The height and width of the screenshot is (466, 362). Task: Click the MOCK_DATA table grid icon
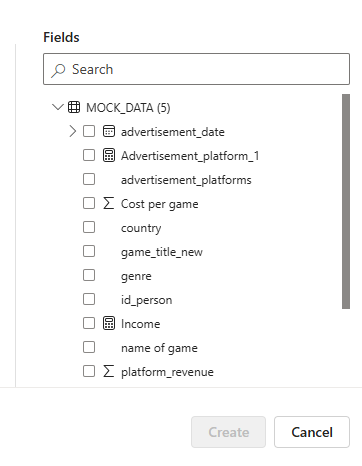(x=74, y=107)
